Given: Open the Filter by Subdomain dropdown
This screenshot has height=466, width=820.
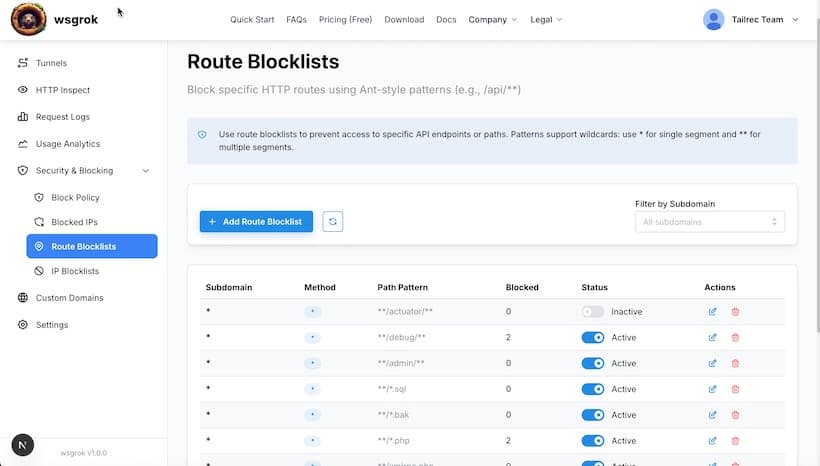Looking at the screenshot, I should click(710, 222).
